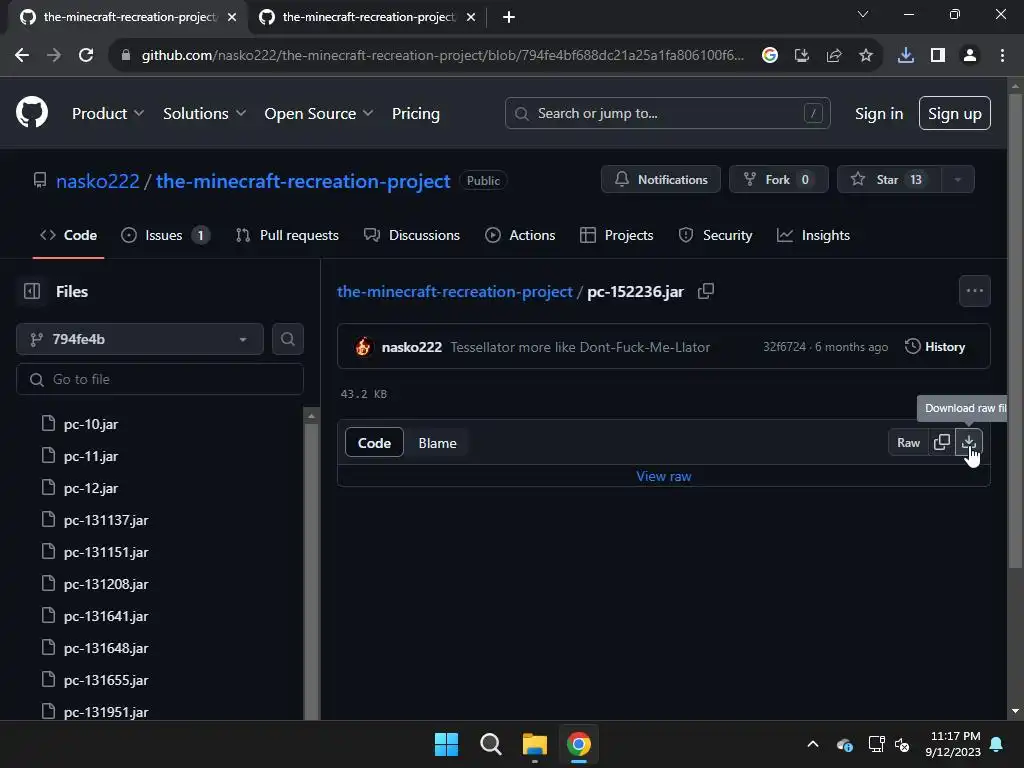The height and width of the screenshot is (768, 1024).
Task: Download the raw file icon button
Action: (969, 443)
